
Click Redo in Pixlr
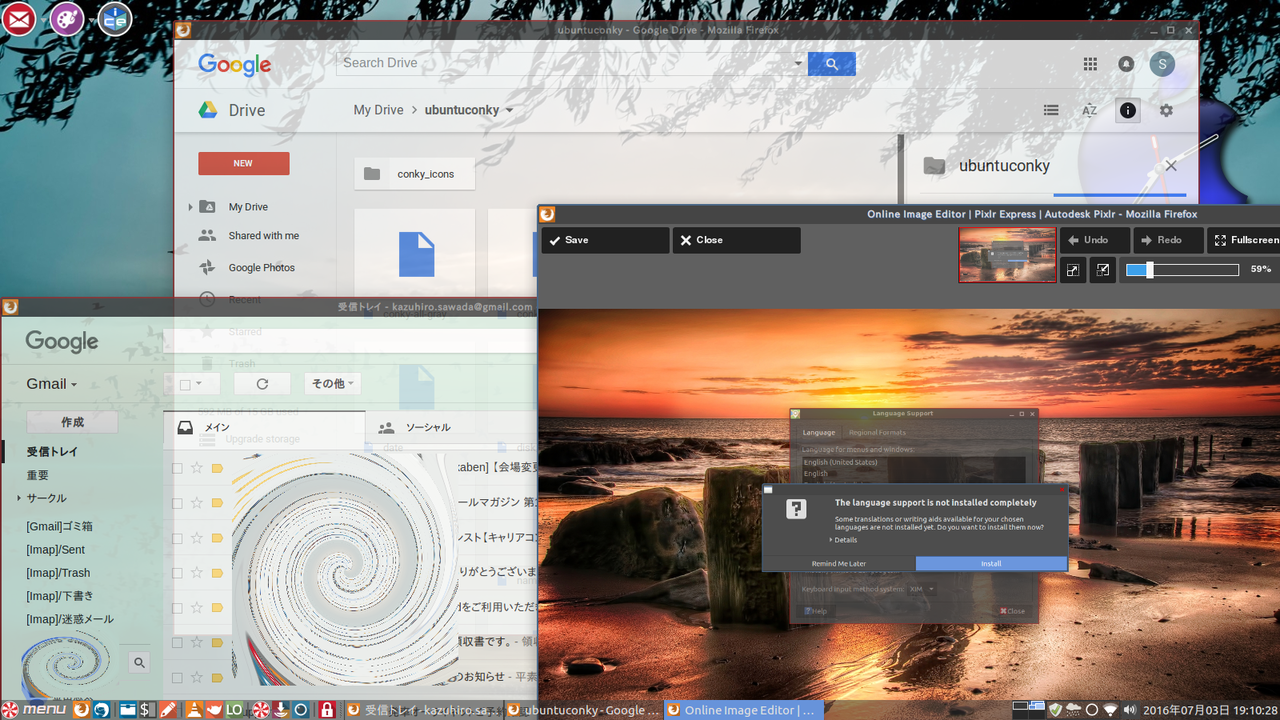(x=1168, y=240)
